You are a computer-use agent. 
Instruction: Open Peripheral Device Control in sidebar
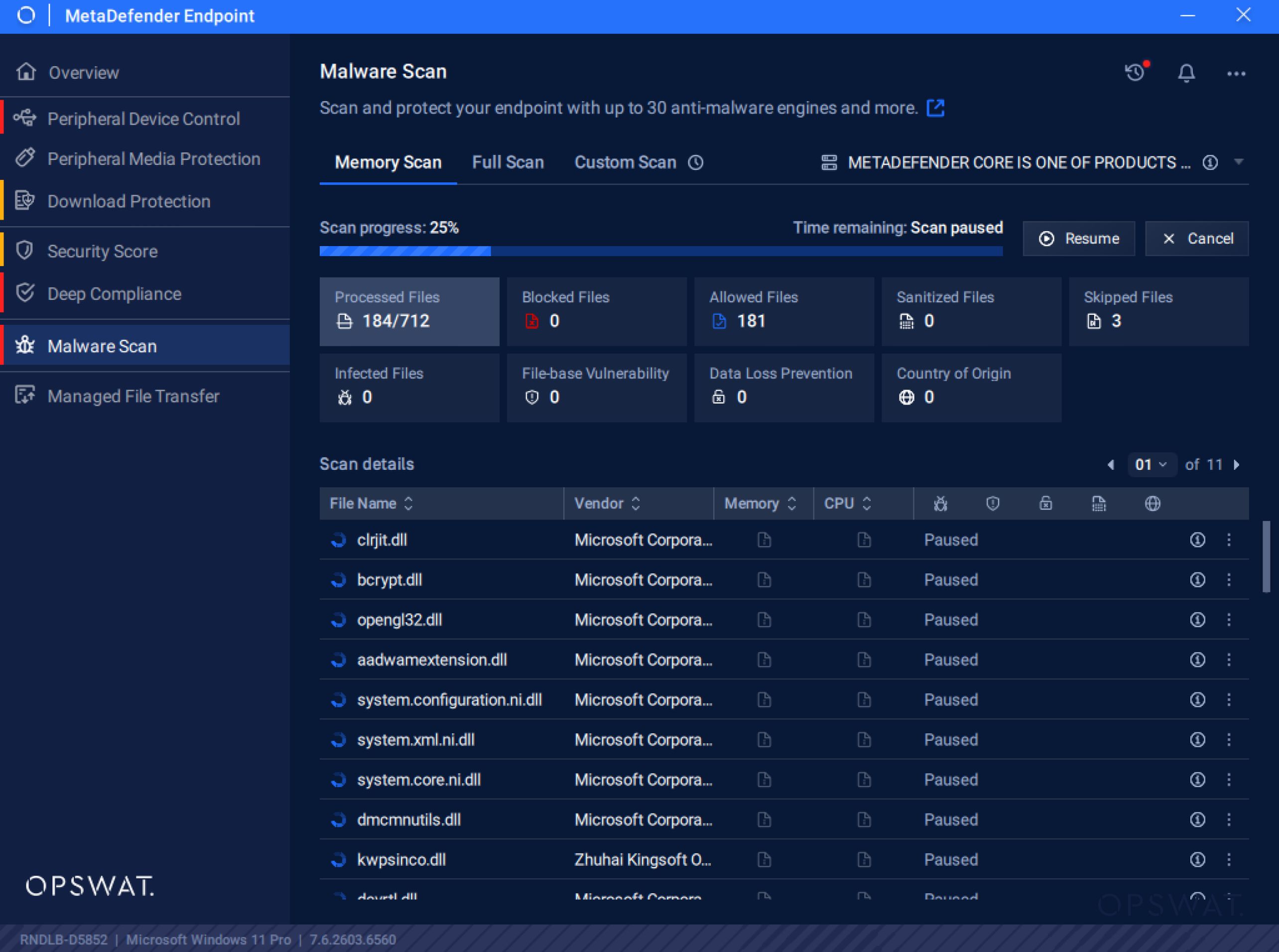point(143,119)
